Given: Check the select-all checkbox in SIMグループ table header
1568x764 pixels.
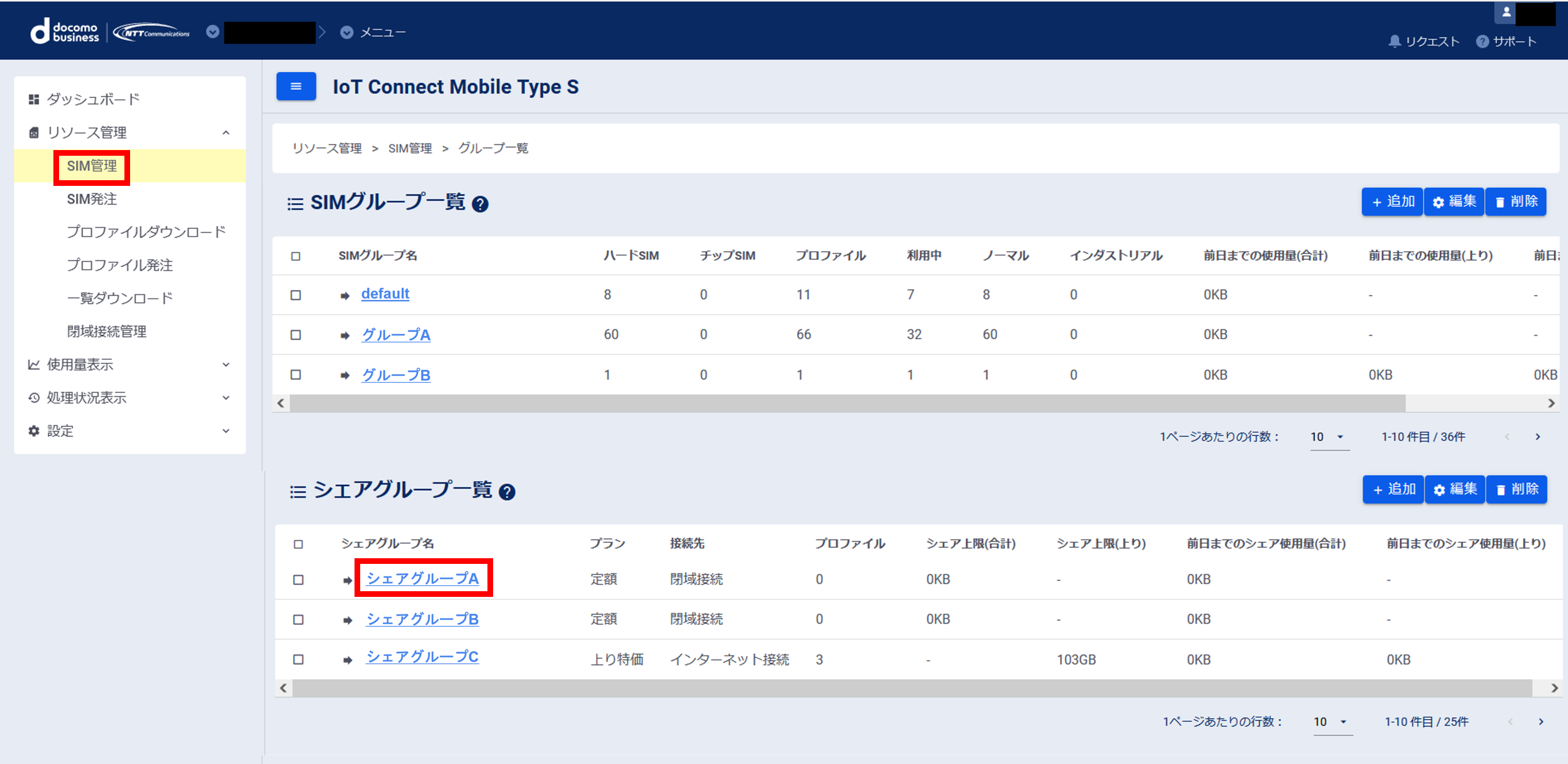Looking at the screenshot, I should coord(296,256).
